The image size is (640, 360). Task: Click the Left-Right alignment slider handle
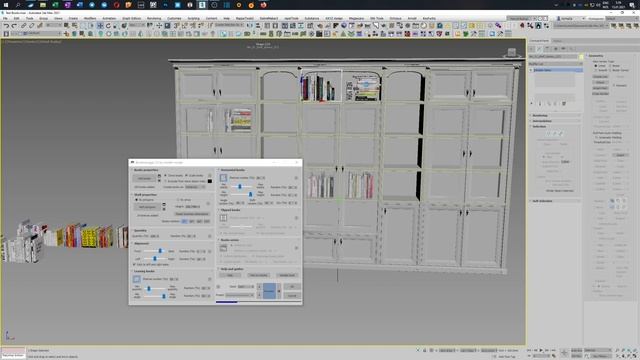click(x=155, y=258)
